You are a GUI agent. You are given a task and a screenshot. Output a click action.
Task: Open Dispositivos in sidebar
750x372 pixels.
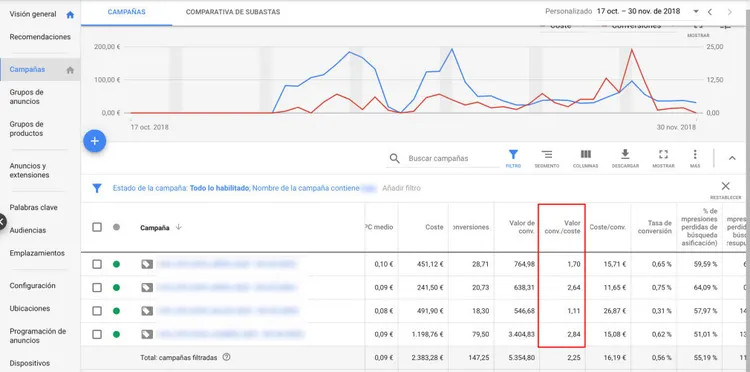coord(30,363)
